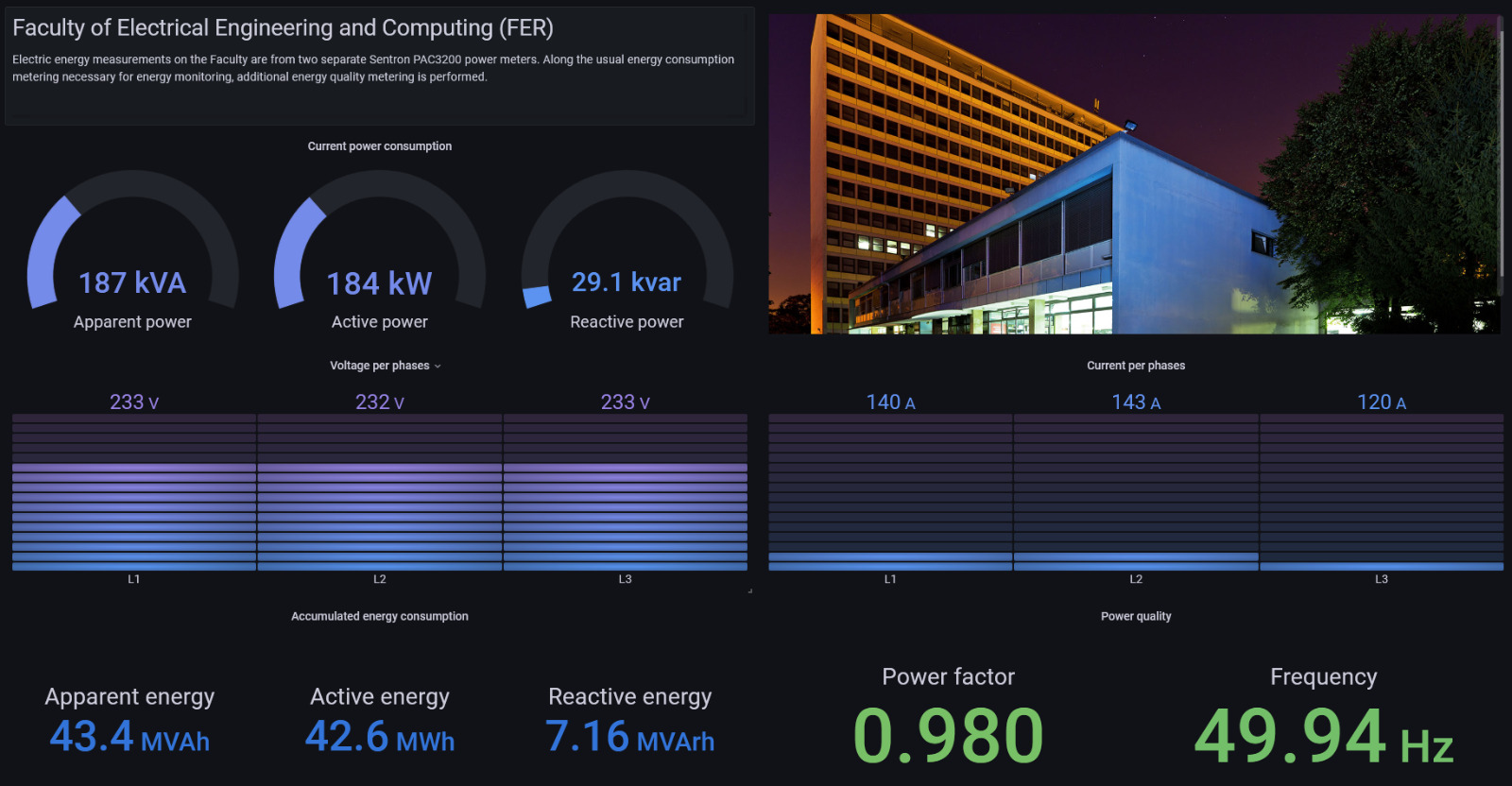Click the 143 A current value
This screenshot has height=786, width=1512.
(x=1136, y=402)
